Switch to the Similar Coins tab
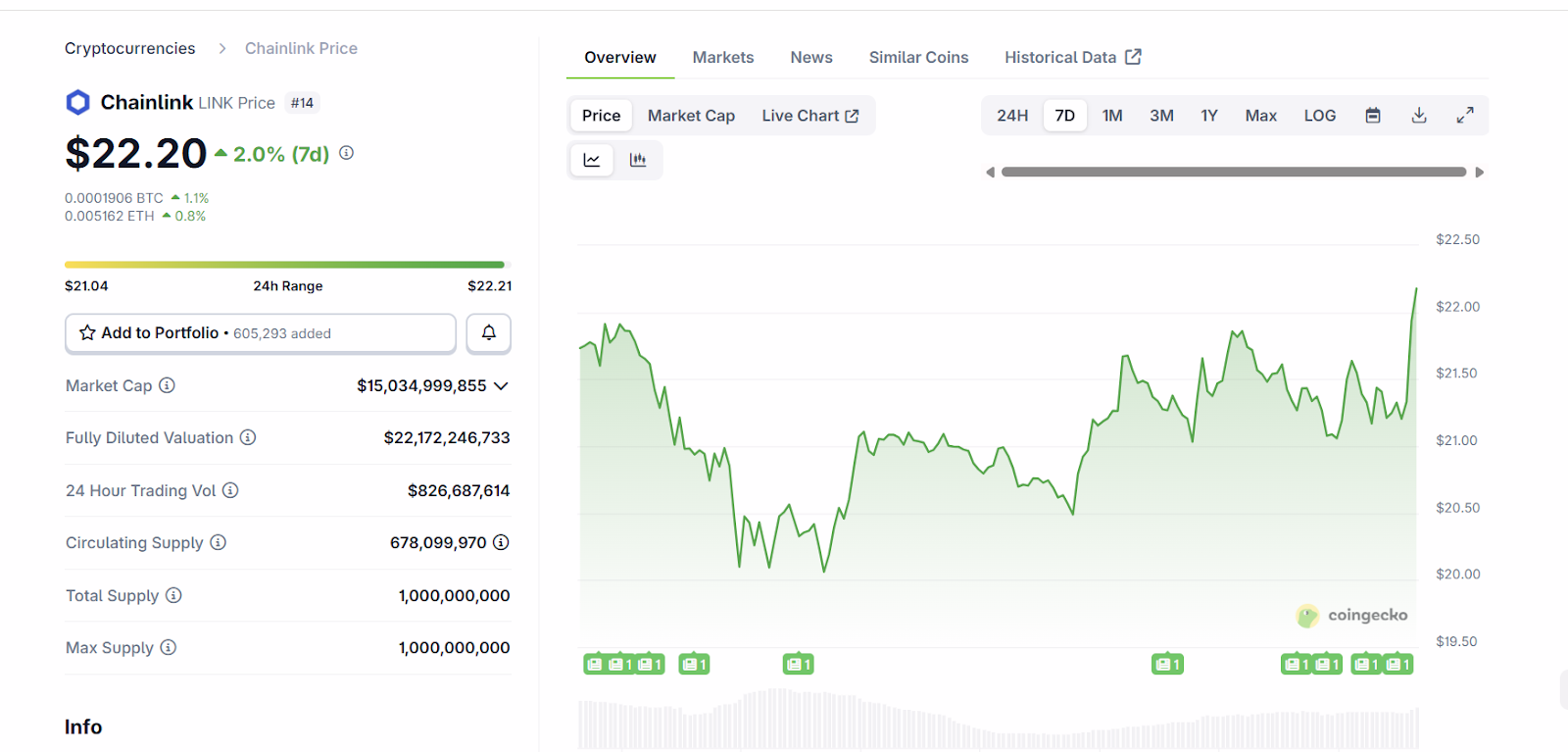The width and height of the screenshot is (1568, 752). point(918,58)
